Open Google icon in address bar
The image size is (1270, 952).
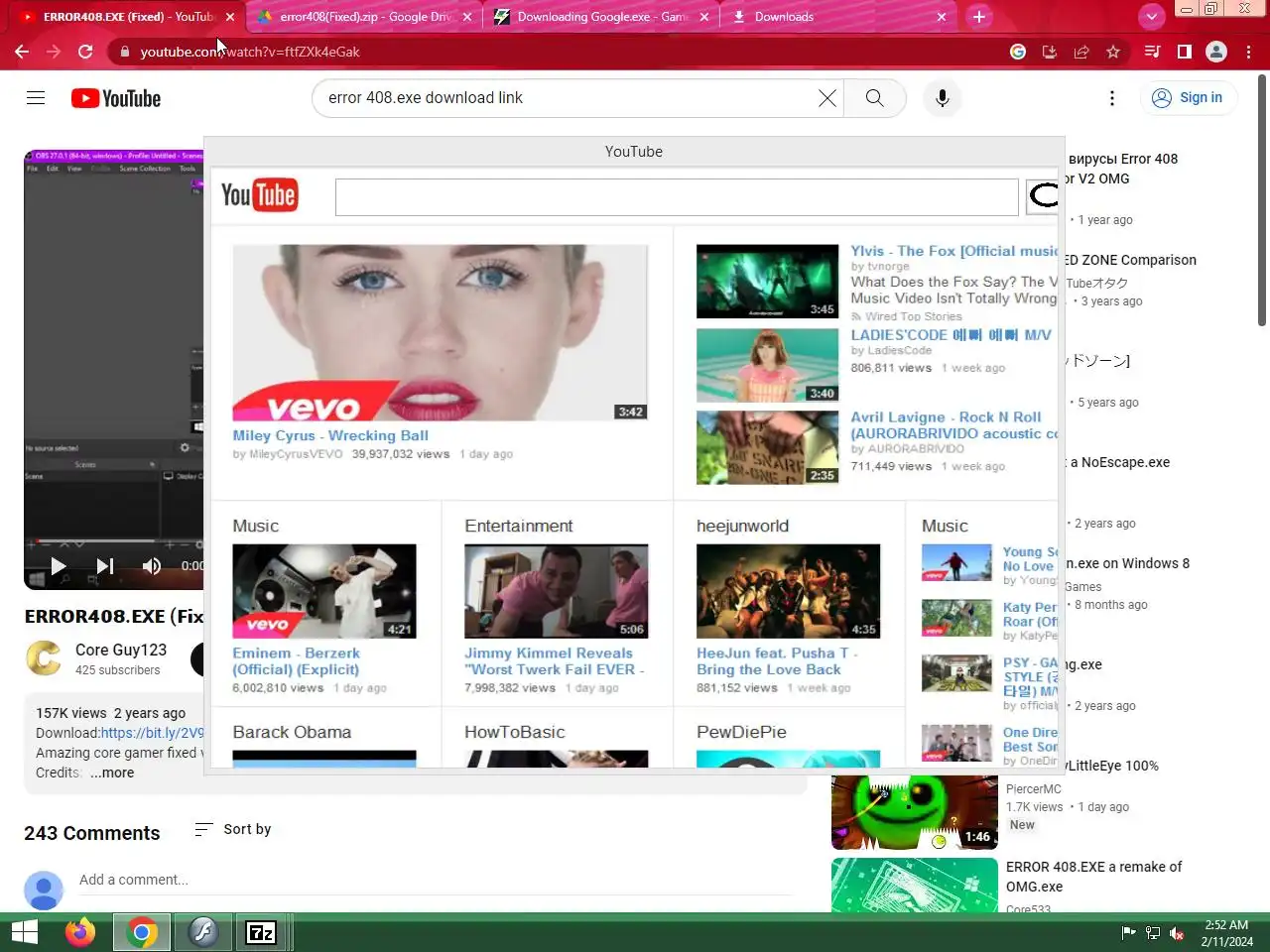coord(1018,52)
